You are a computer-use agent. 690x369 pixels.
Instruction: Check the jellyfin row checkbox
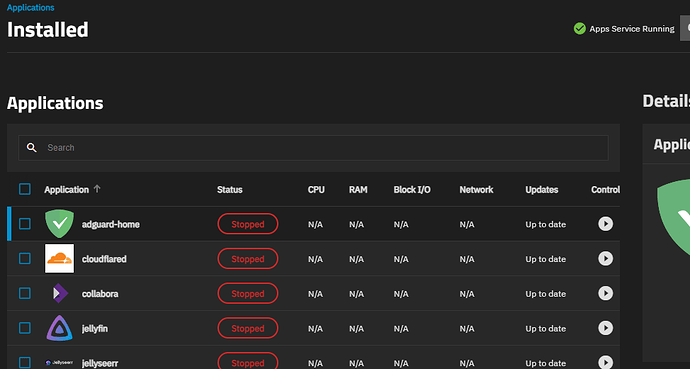click(25, 328)
